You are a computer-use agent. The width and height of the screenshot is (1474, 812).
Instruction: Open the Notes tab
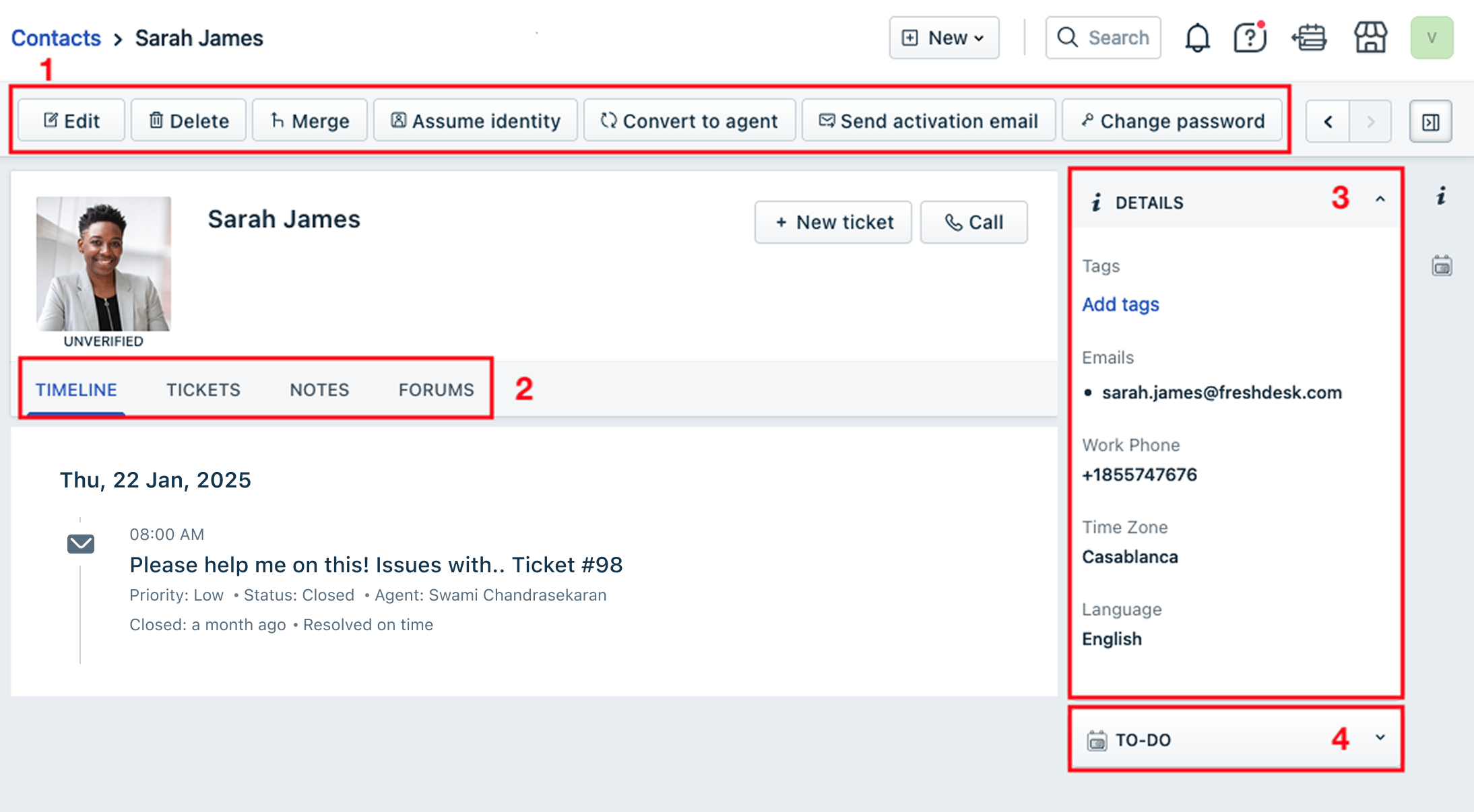coord(319,390)
